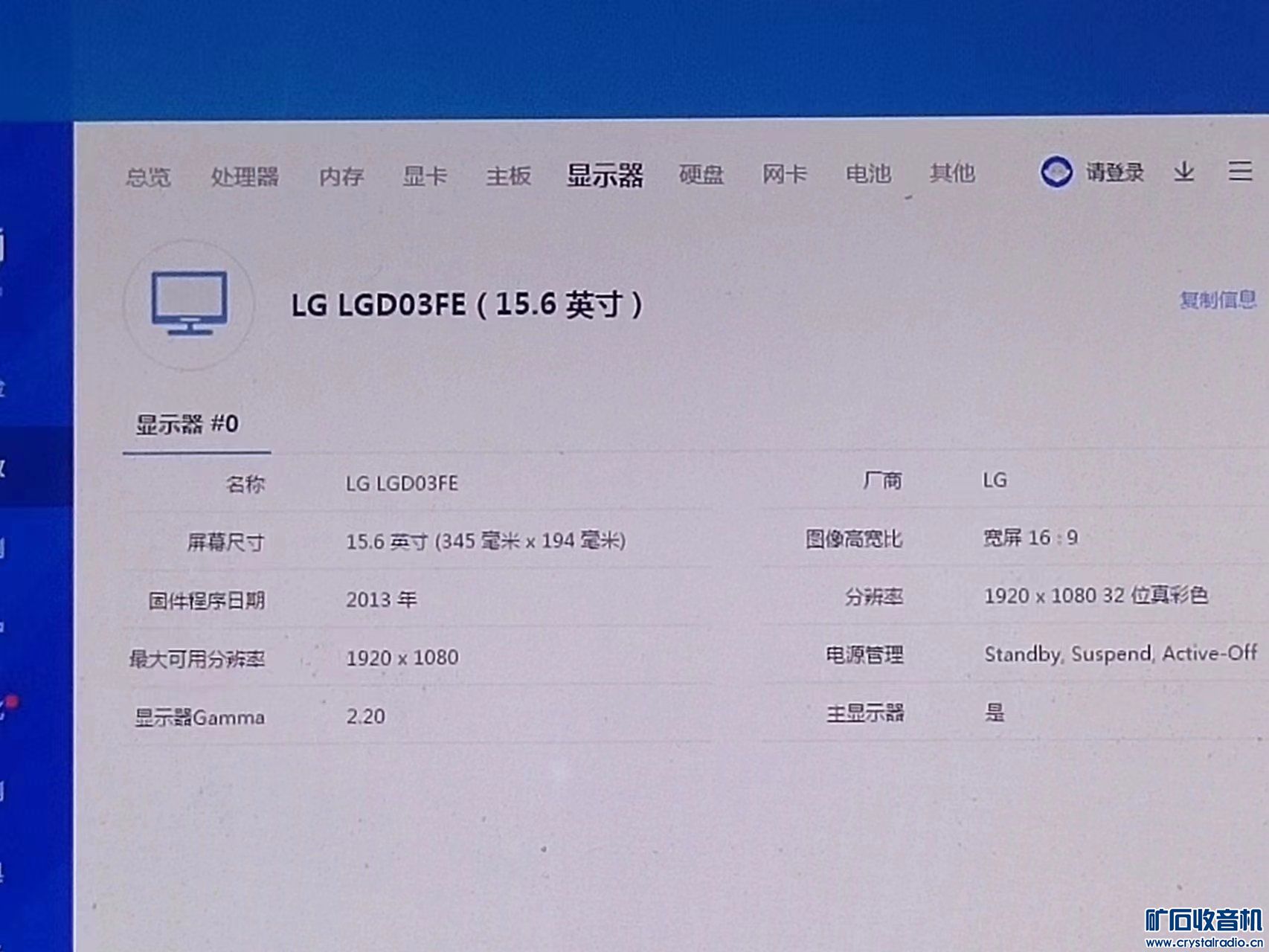Click the 最大可用分辨率 value 1920 x 1080
Viewport: 1269px width, 952px height.
[x=402, y=657]
